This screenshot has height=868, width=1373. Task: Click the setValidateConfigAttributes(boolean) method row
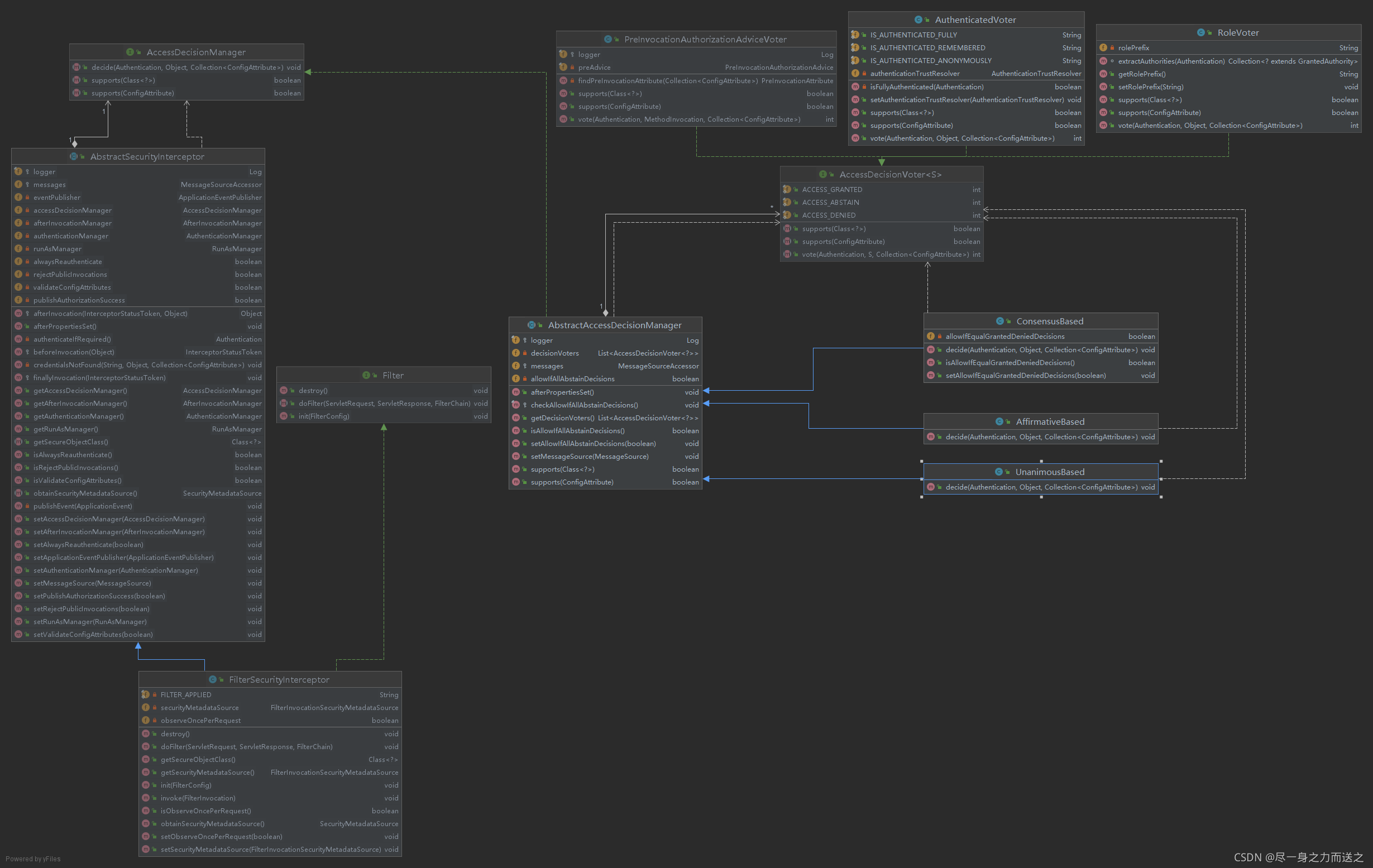[138, 634]
